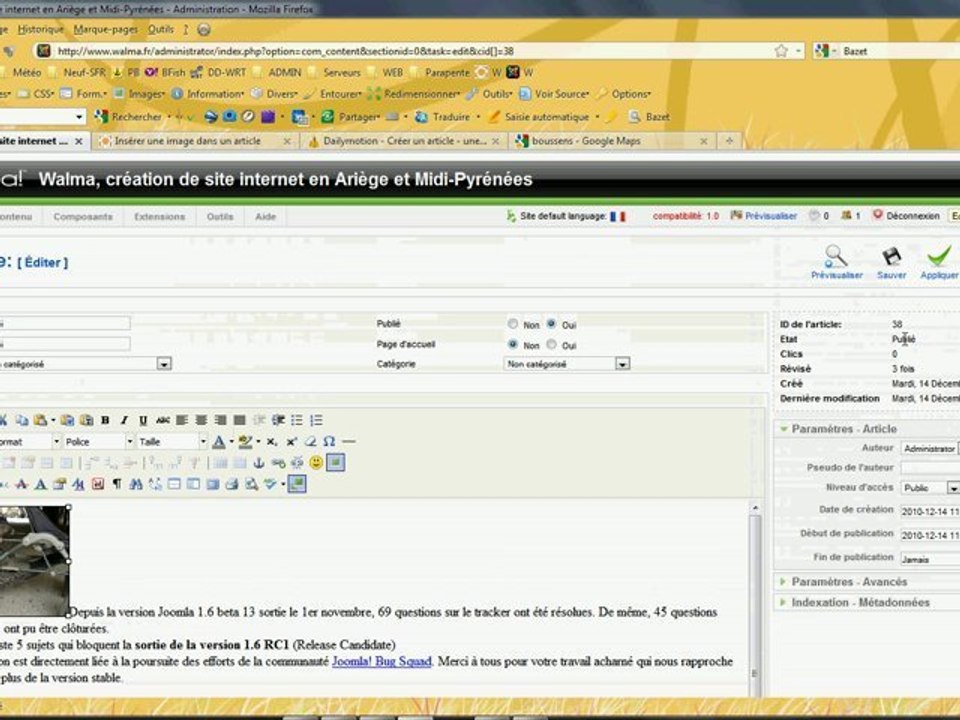Open Police font dropdown

[98, 441]
